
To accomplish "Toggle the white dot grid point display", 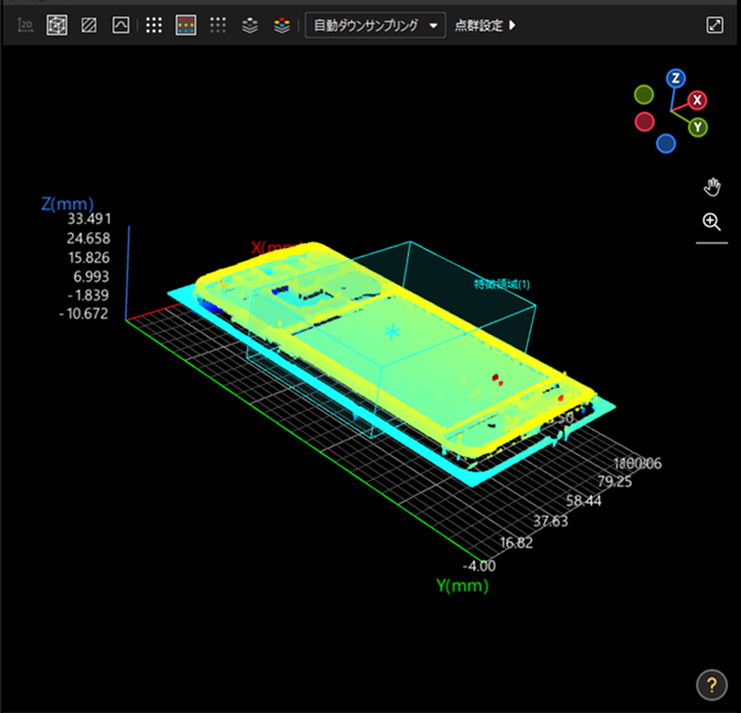I will click(x=154, y=26).
